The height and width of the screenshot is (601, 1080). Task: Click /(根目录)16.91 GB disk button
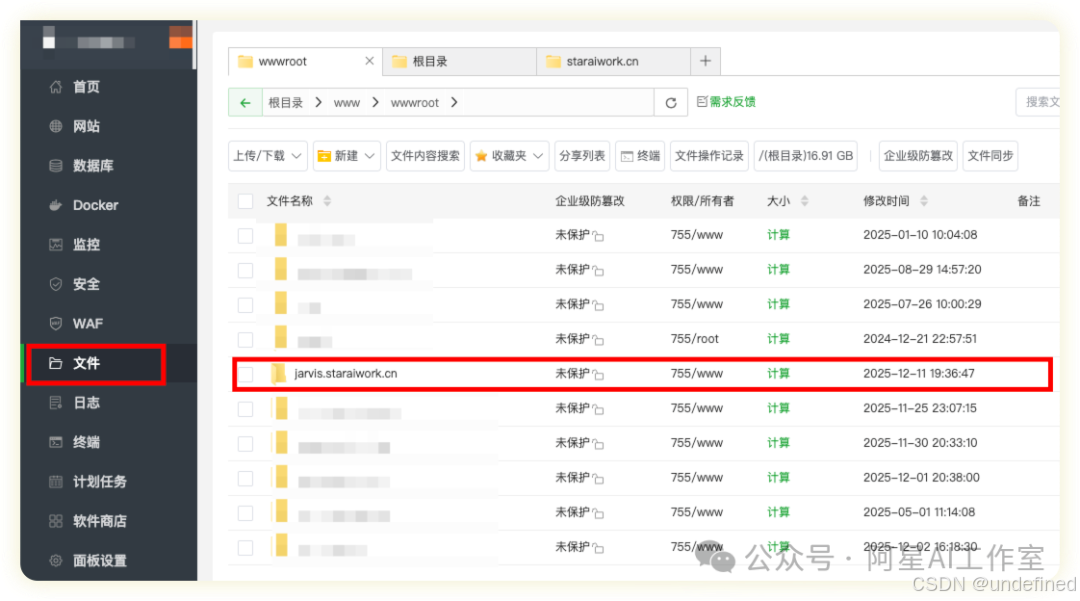click(806, 156)
